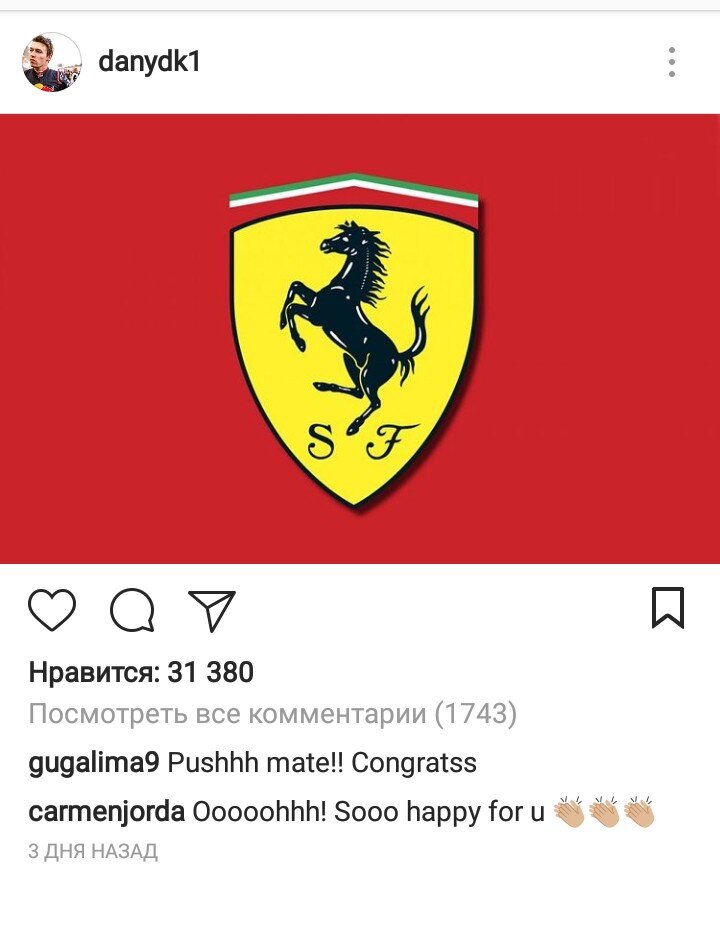Open the danydk1 username at post header

(149, 62)
